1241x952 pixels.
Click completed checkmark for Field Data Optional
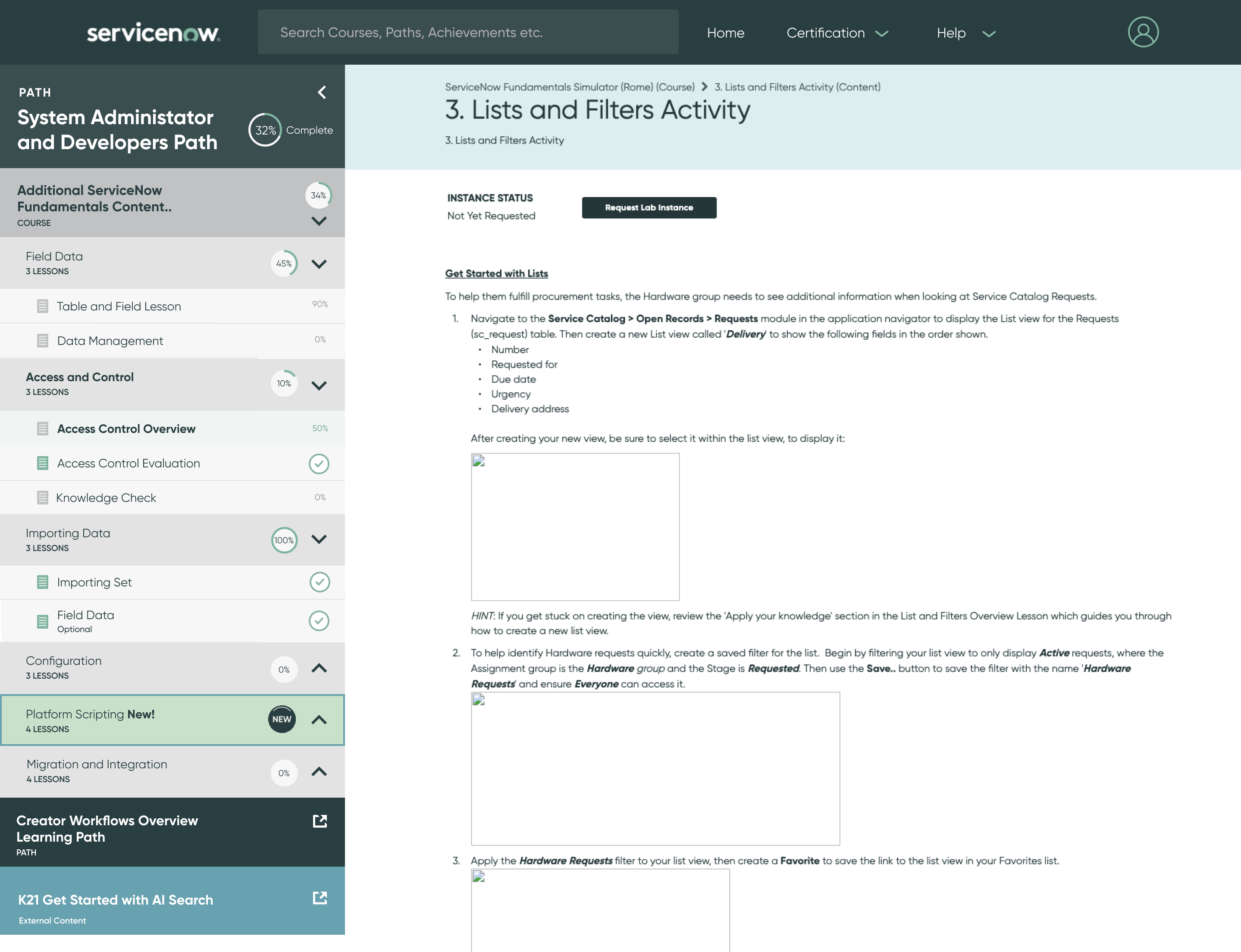pyautogui.click(x=319, y=620)
